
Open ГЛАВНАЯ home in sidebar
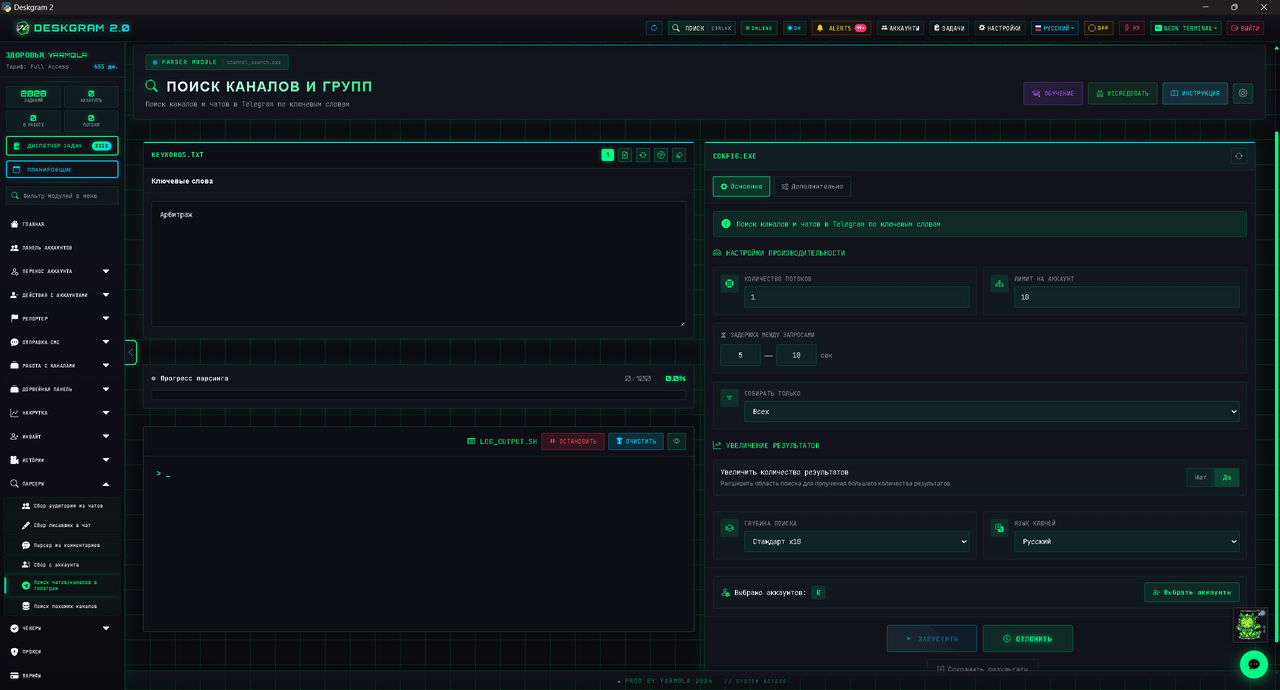point(62,224)
